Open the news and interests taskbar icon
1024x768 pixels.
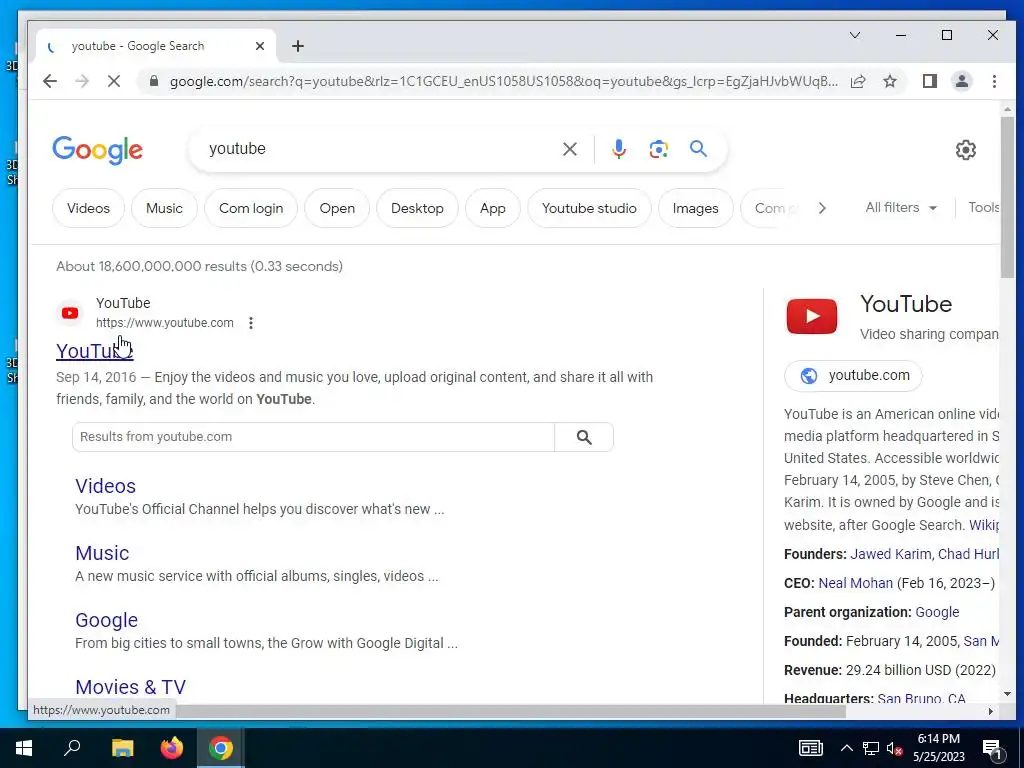(x=810, y=748)
